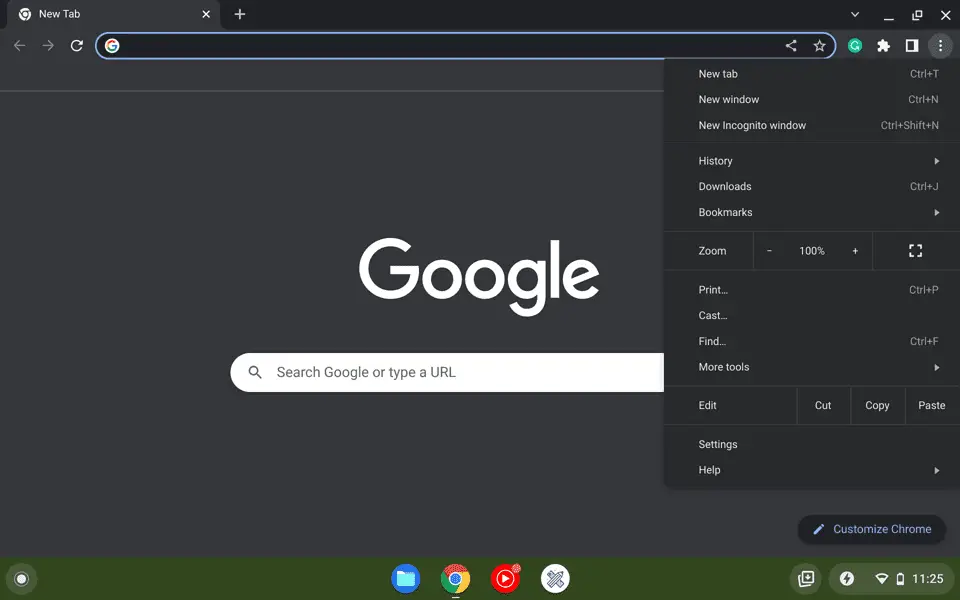This screenshot has width=960, height=600.
Task: Open the side panel icon
Action: (x=912, y=45)
